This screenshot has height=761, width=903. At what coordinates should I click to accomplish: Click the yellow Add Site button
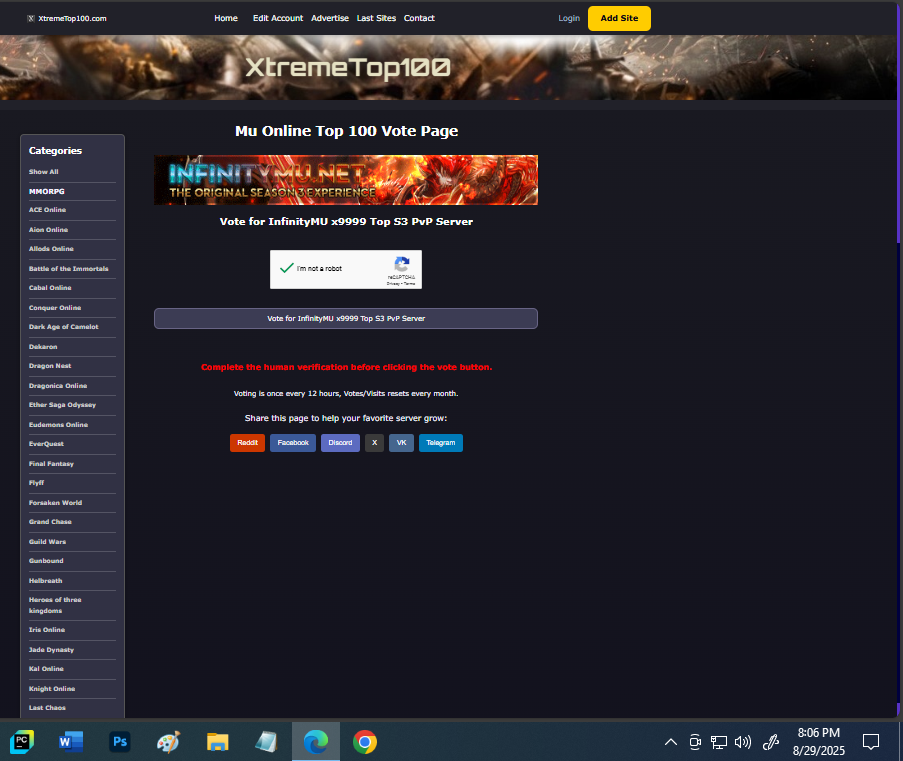click(x=619, y=18)
